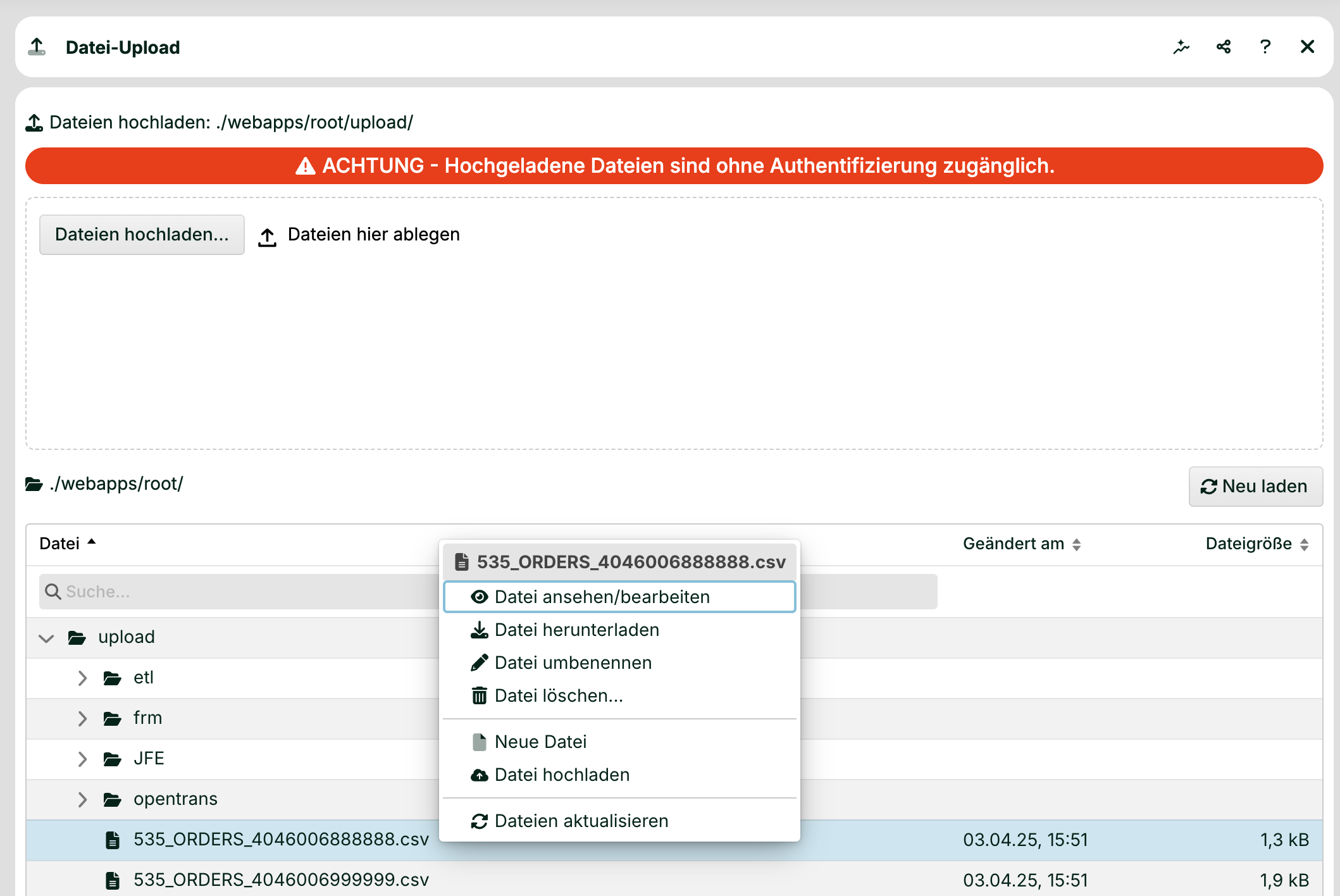This screenshot has height=896, width=1340.
Task: Select file 535_ORDERS_4046006888888.csv in the list
Action: pyautogui.click(x=281, y=839)
